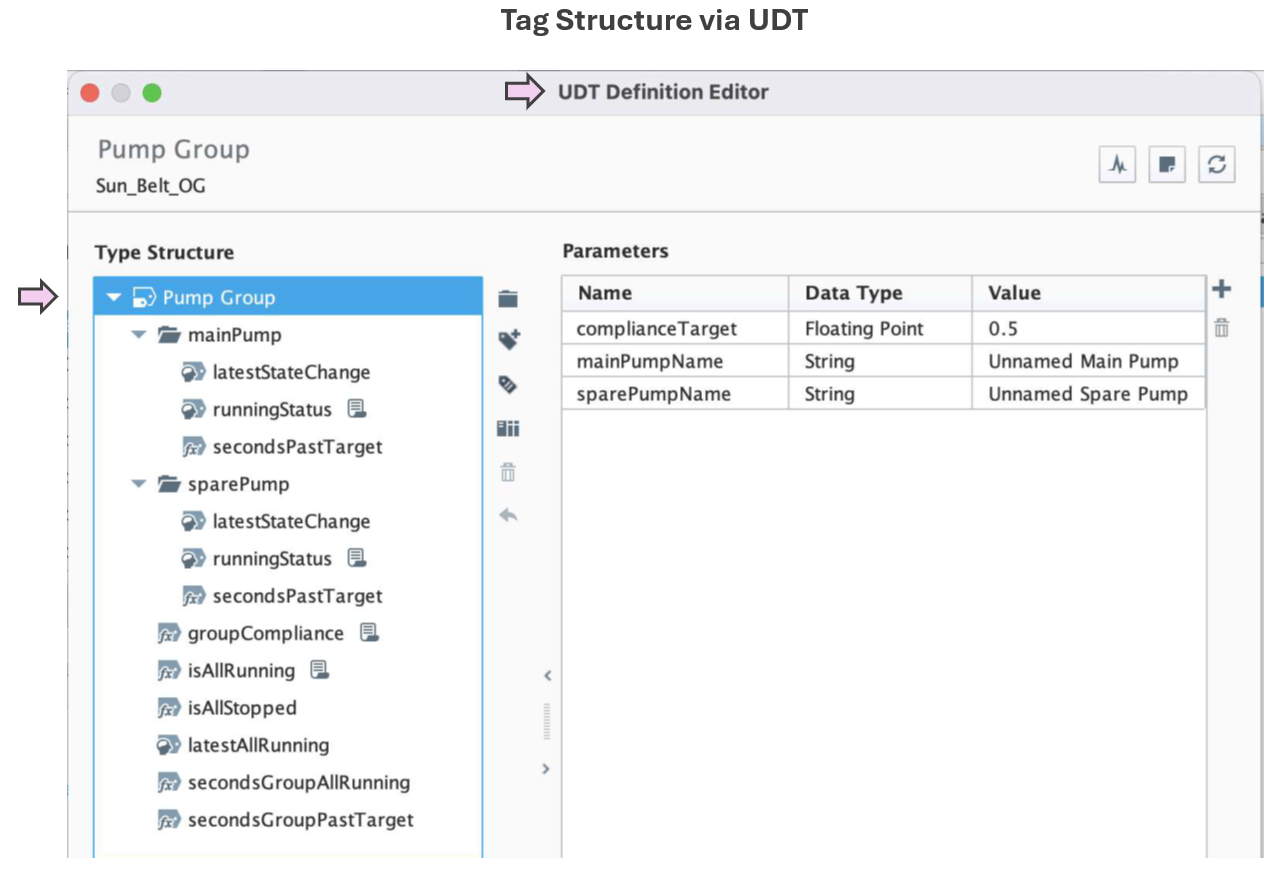
Task: Click the data type columns icon
Action: pyautogui.click(x=508, y=429)
